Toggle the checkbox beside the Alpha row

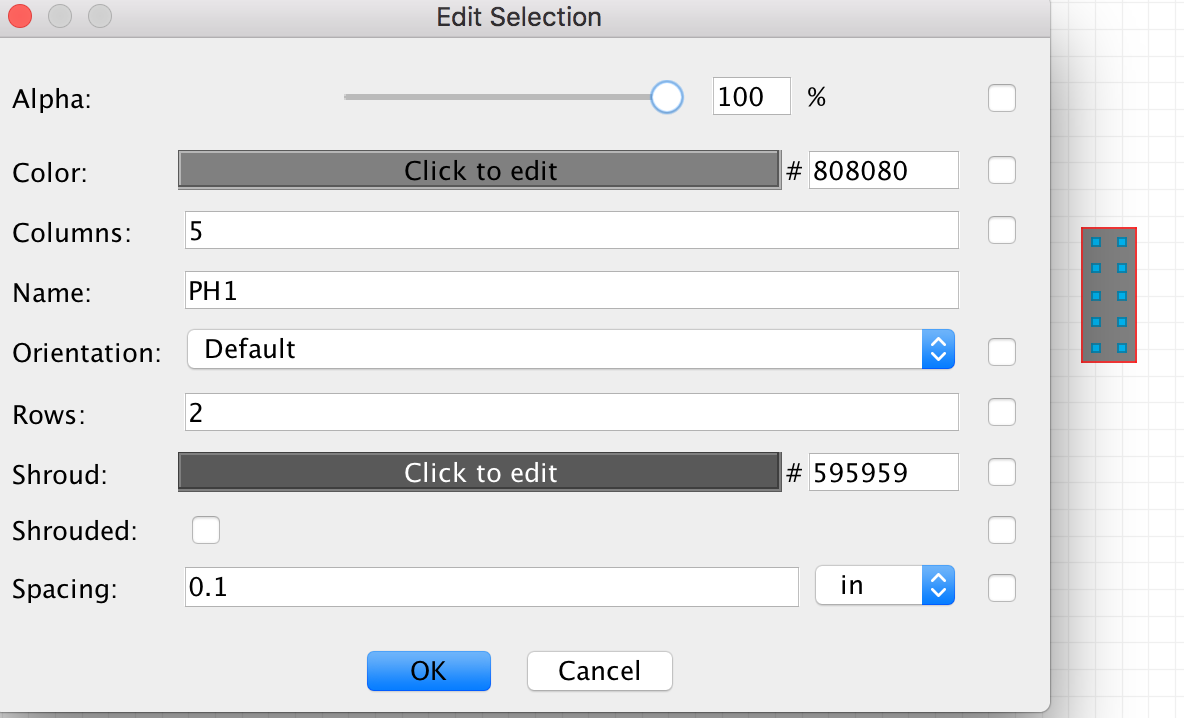(1001, 97)
